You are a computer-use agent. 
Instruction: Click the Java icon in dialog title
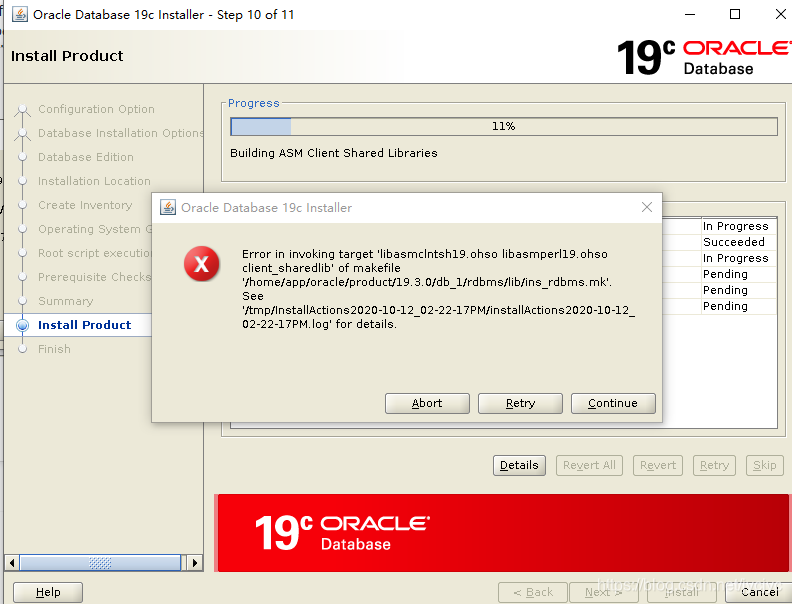(x=168, y=207)
